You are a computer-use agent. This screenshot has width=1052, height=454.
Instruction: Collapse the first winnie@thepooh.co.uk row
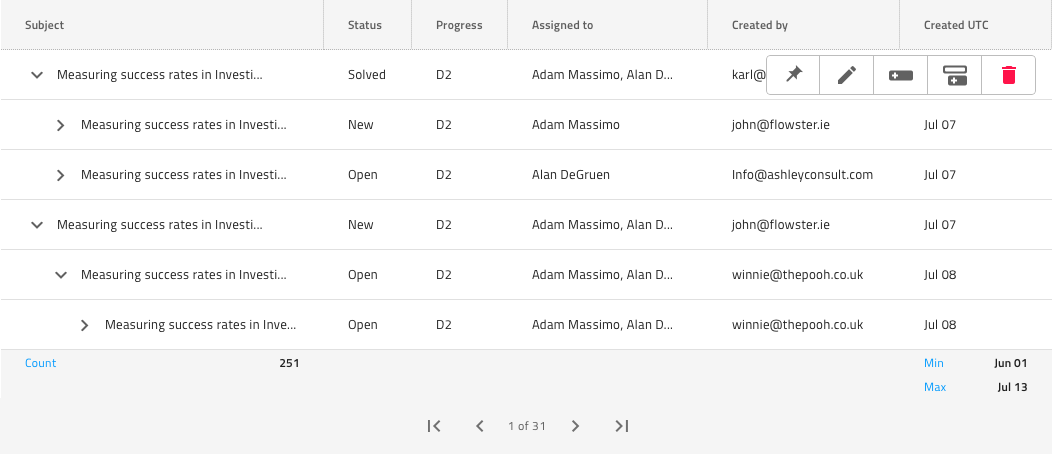point(61,275)
